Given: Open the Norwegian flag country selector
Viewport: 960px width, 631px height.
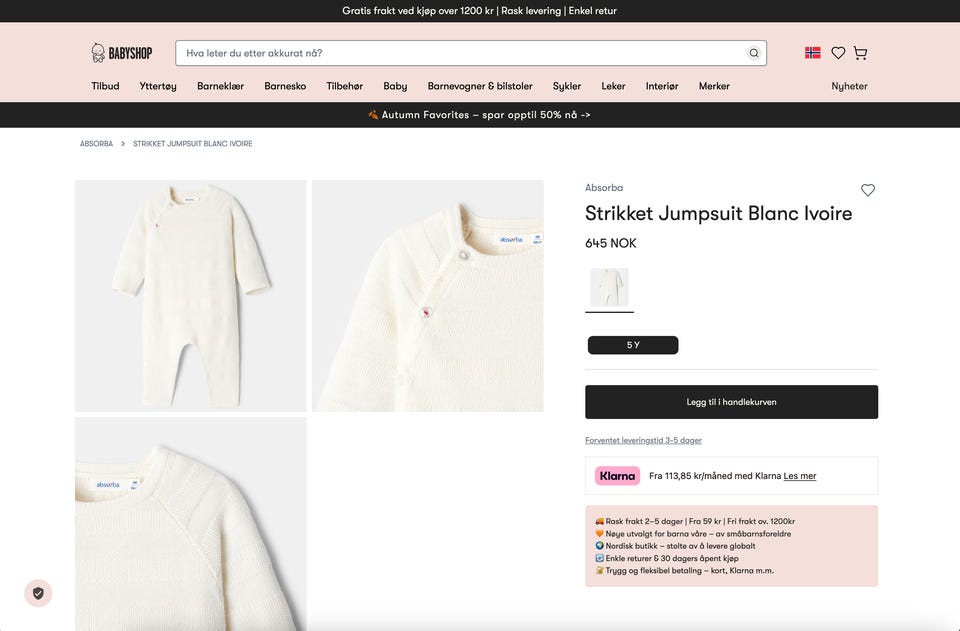Looking at the screenshot, I should tap(813, 53).
